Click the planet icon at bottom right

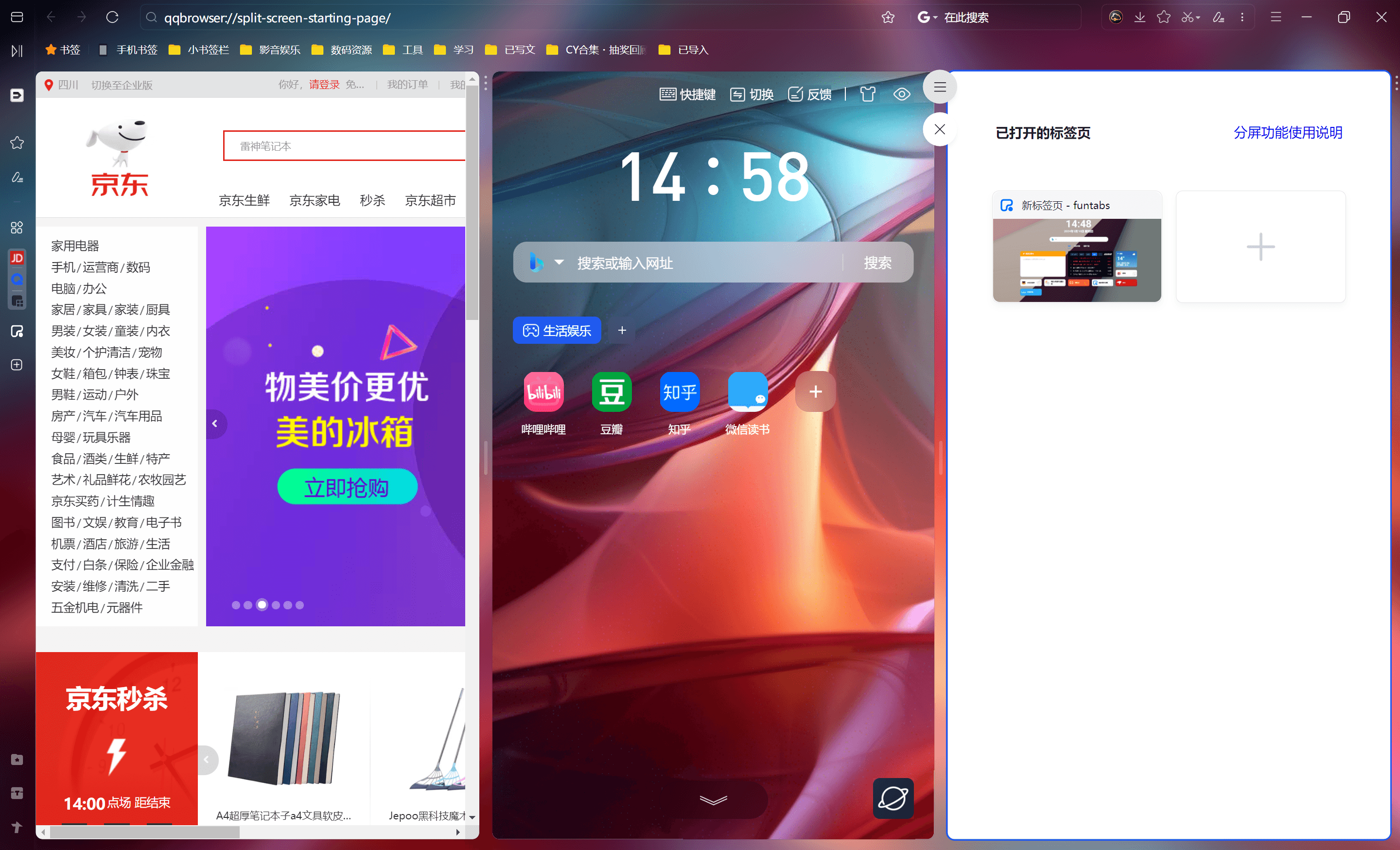pos(893,798)
